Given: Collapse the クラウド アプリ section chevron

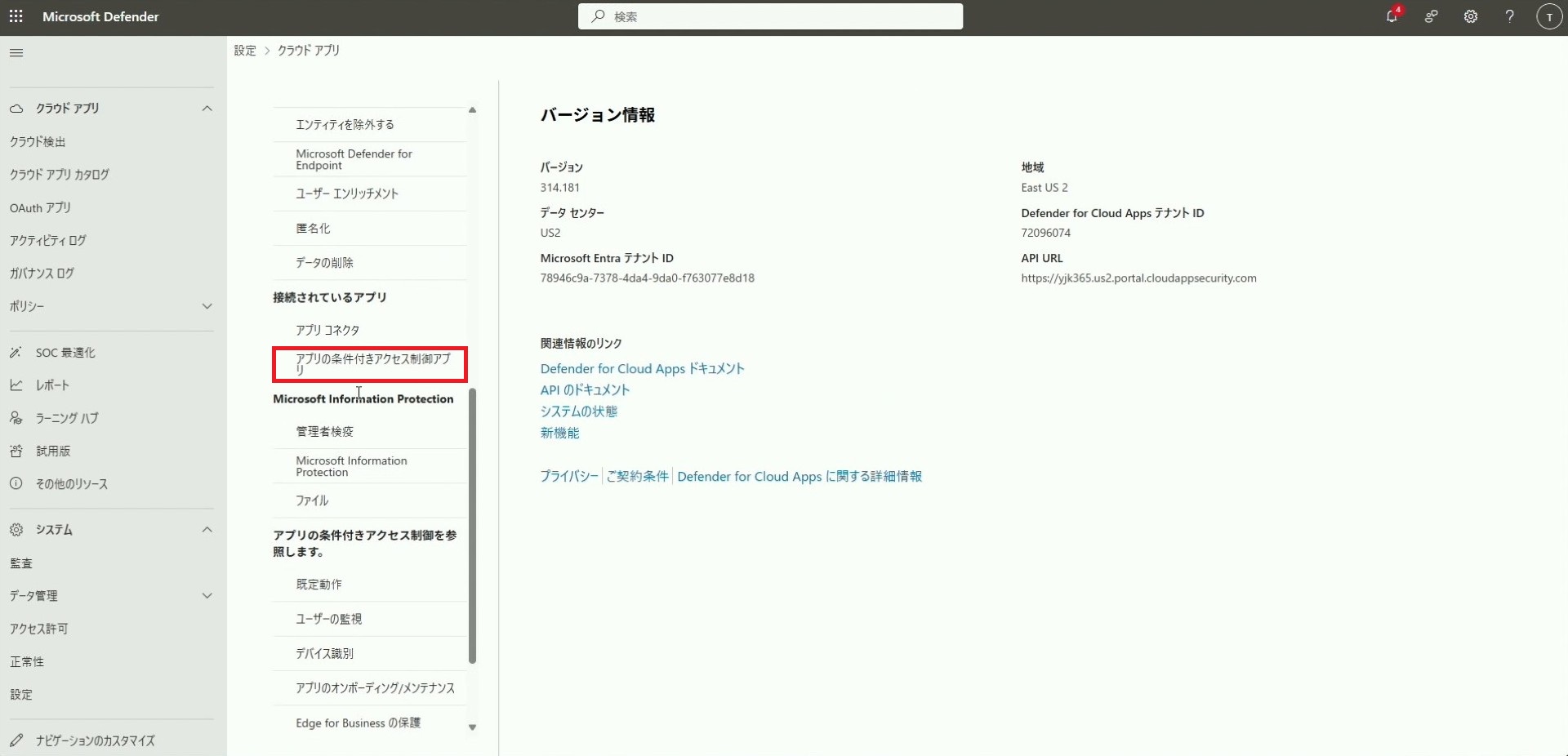Looking at the screenshot, I should pos(207,109).
